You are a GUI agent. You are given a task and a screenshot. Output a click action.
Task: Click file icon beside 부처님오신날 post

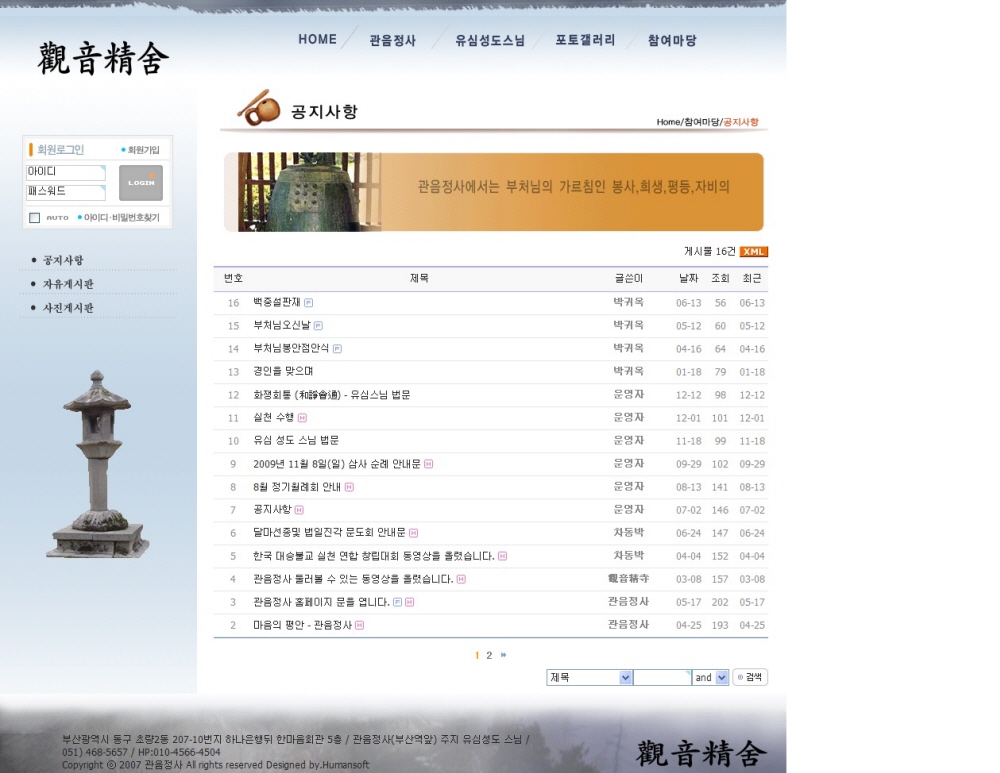[318, 326]
